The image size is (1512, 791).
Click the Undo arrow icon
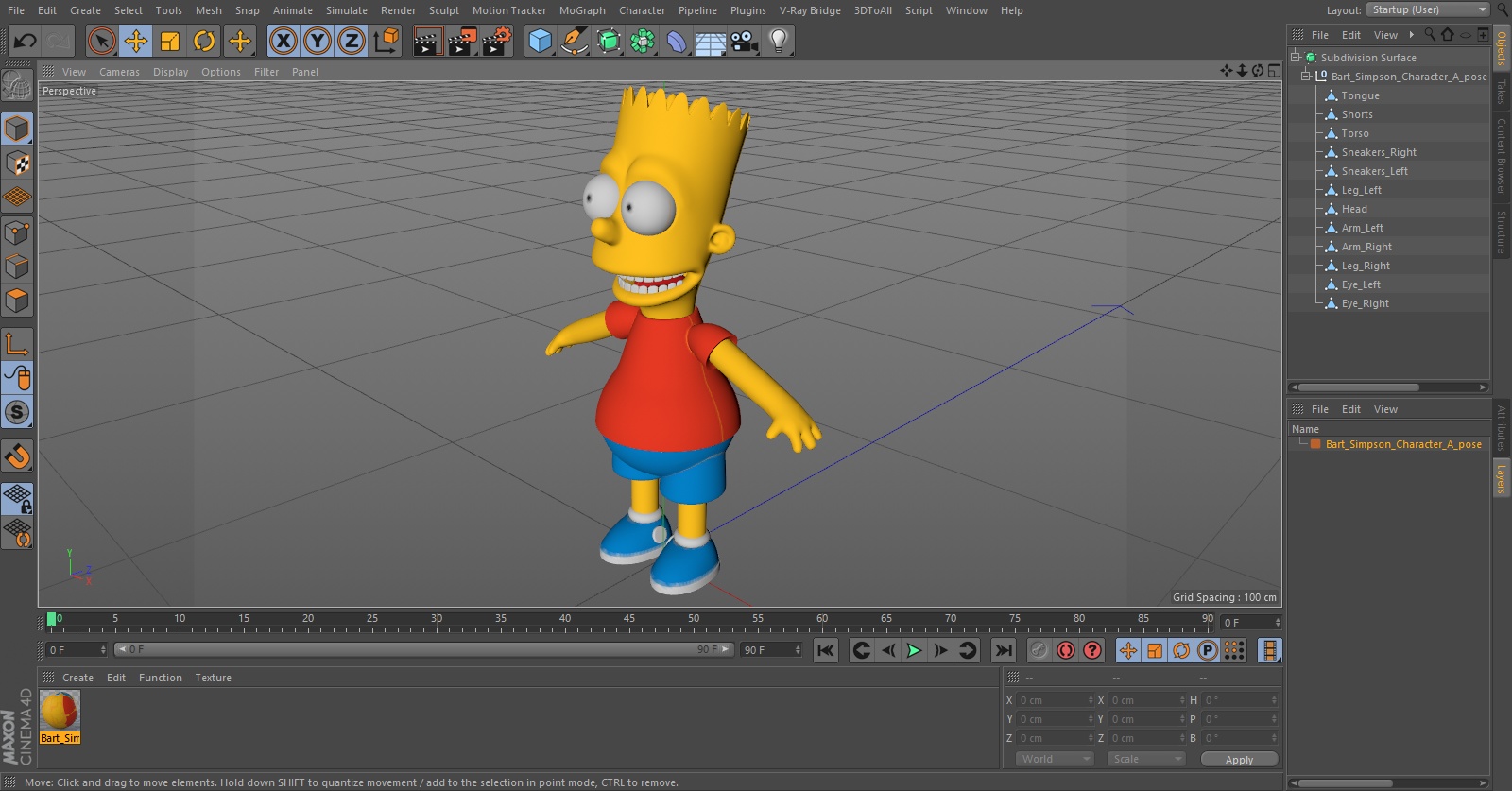pos(26,41)
